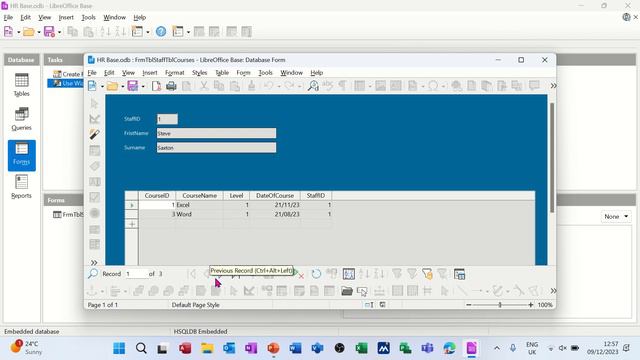Open the Anchor dropdown arrow in bottom toolbar
This screenshot has height=360, width=640.
(102, 291)
